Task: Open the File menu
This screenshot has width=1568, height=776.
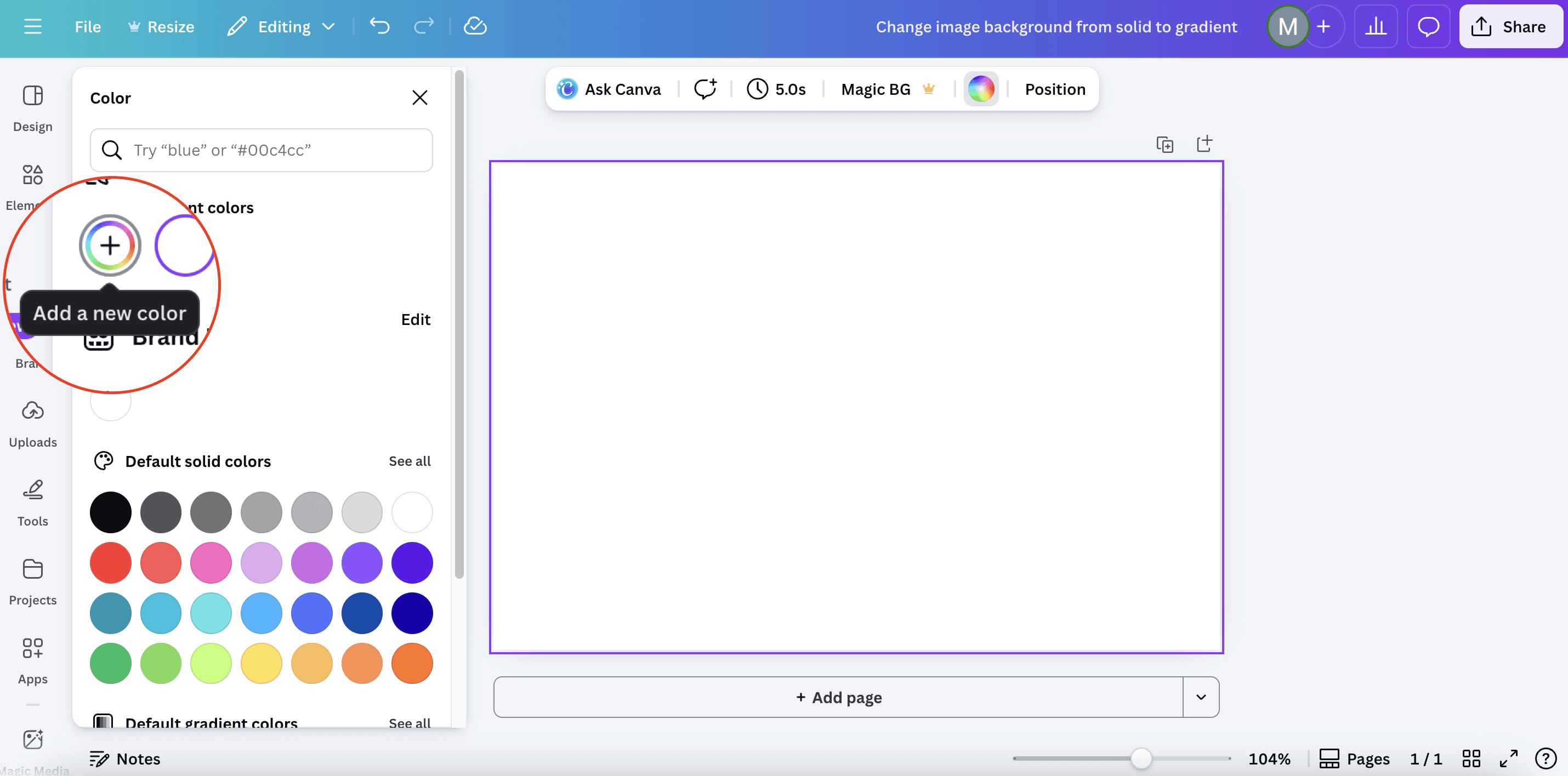Action: (x=88, y=26)
